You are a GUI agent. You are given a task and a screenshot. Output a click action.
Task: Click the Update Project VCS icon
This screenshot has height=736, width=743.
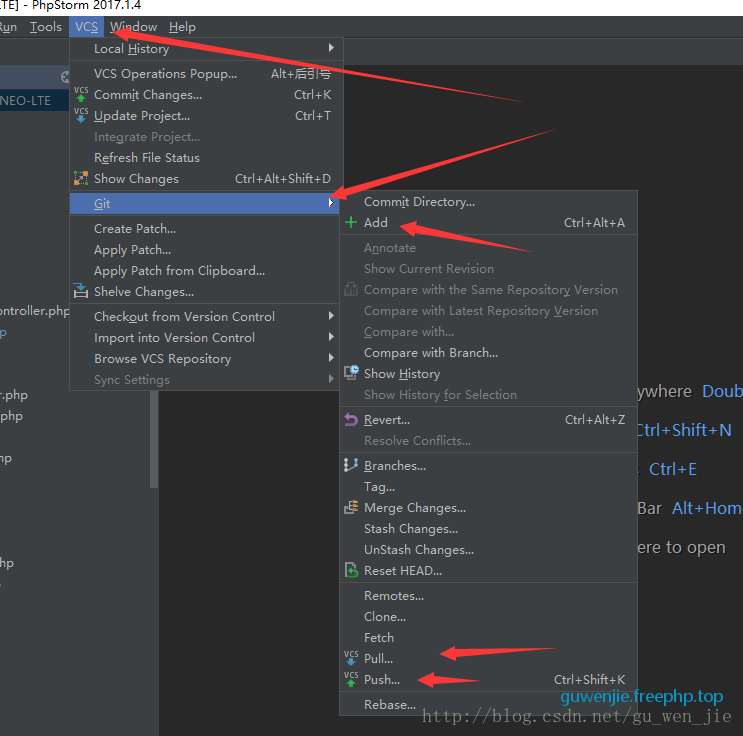81,116
